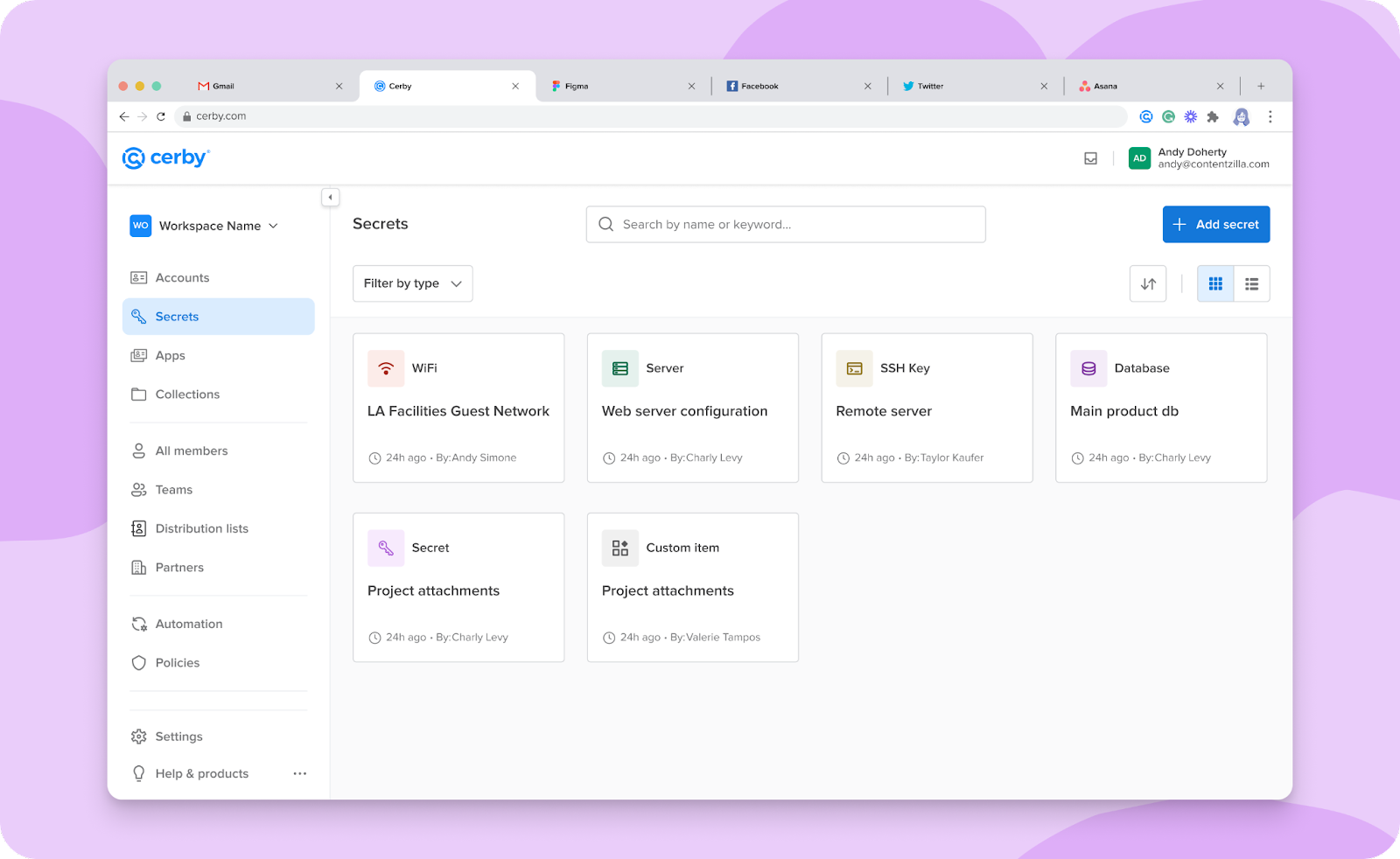Click the three-dot menu beside Help & products
This screenshot has width=1400, height=859.
tap(300, 773)
